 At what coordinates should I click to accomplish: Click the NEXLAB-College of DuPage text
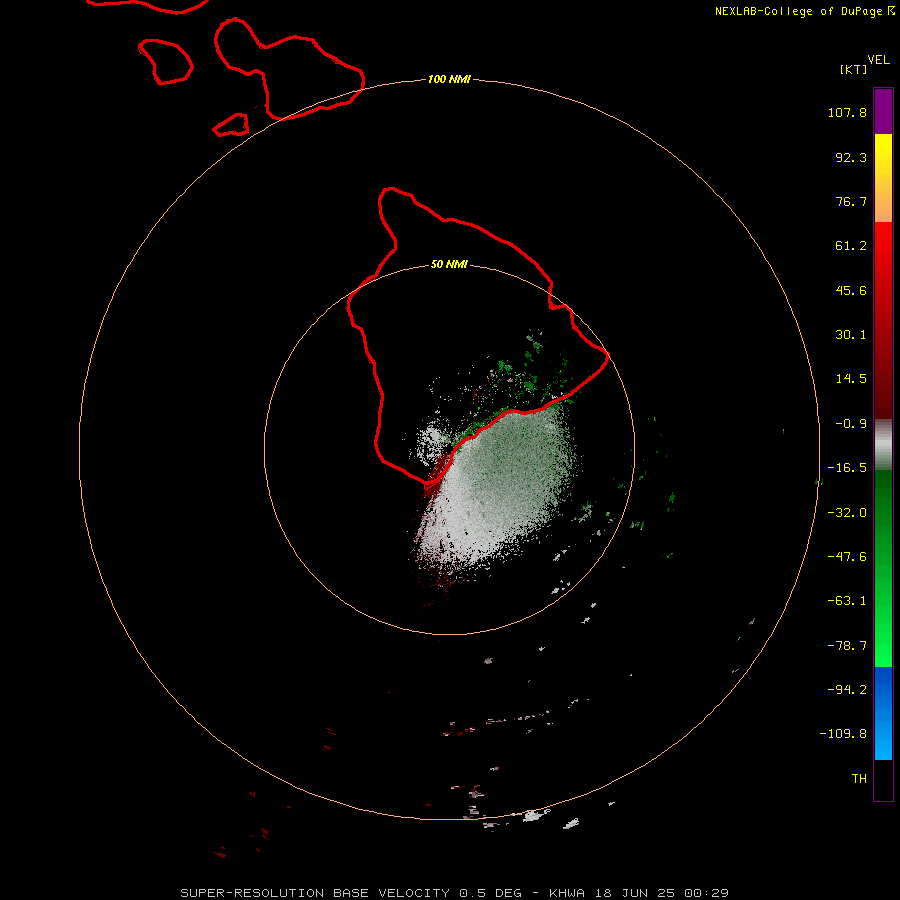805,11
